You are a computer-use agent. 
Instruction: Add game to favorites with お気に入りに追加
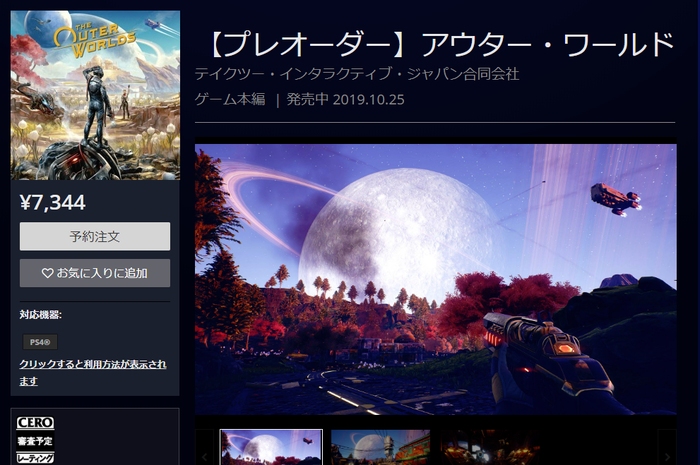coord(95,273)
